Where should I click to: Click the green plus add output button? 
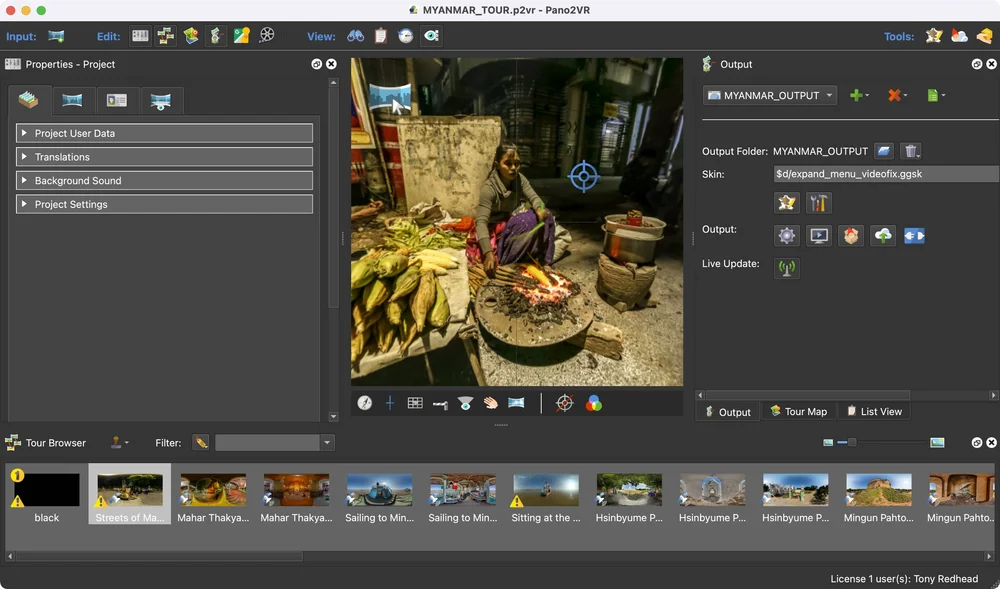(856, 96)
